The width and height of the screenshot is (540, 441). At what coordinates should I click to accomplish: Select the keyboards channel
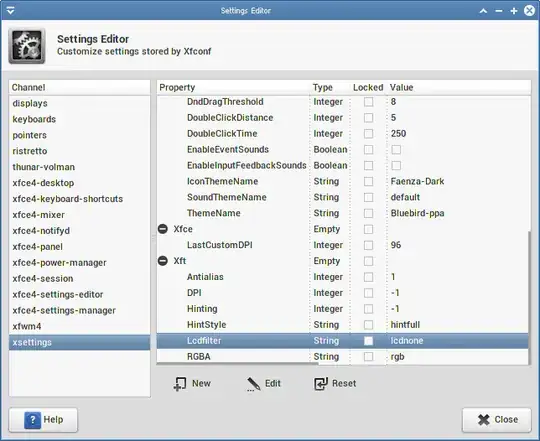point(80,119)
